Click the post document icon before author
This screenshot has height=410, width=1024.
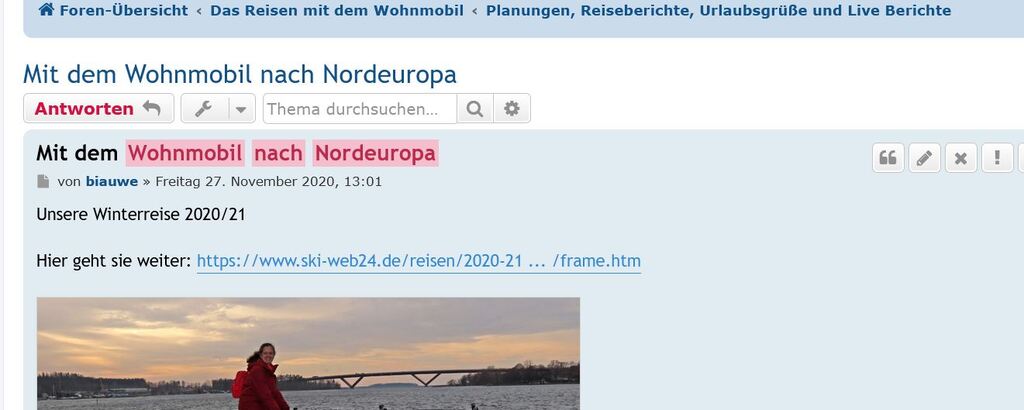pyautogui.click(x=43, y=181)
